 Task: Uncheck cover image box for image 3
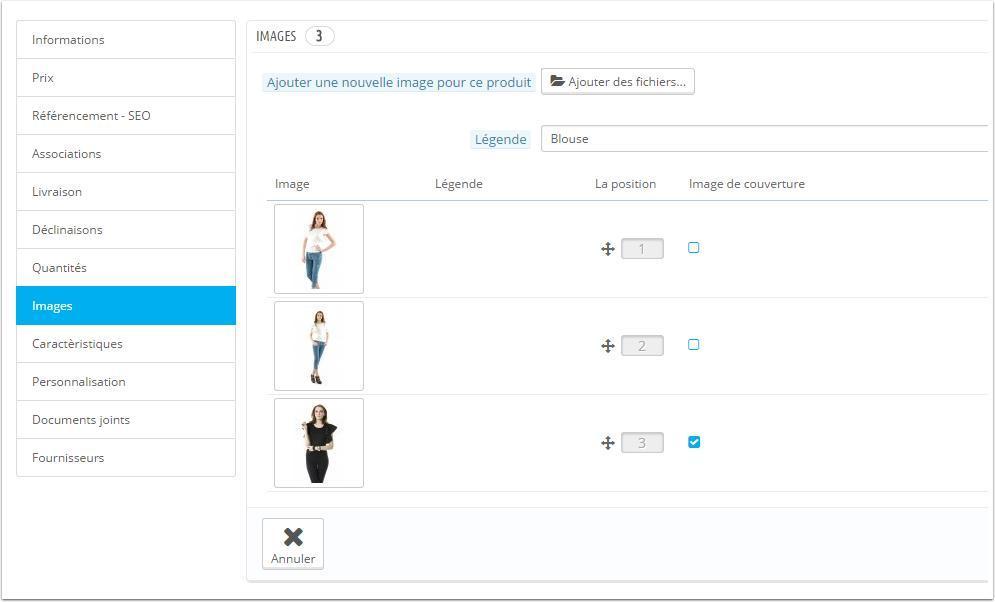coord(694,442)
